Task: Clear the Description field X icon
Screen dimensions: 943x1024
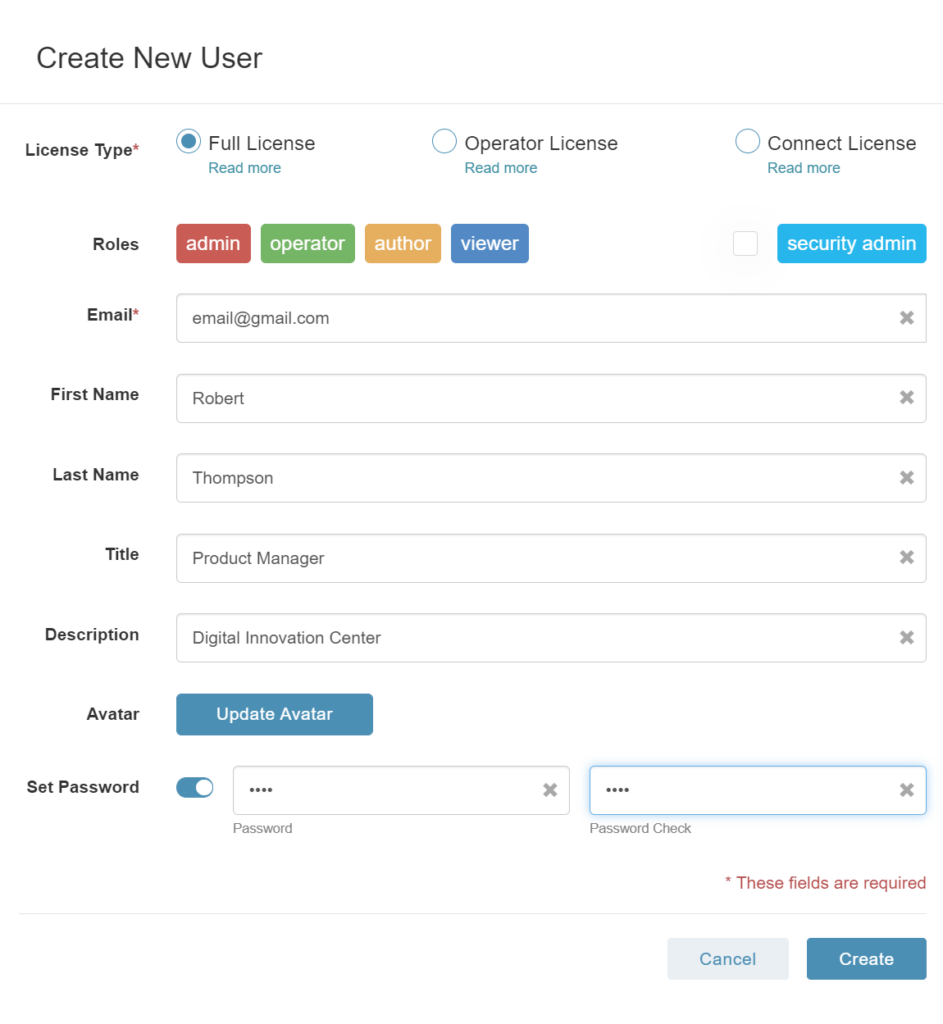Action: (x=906, y=638)
